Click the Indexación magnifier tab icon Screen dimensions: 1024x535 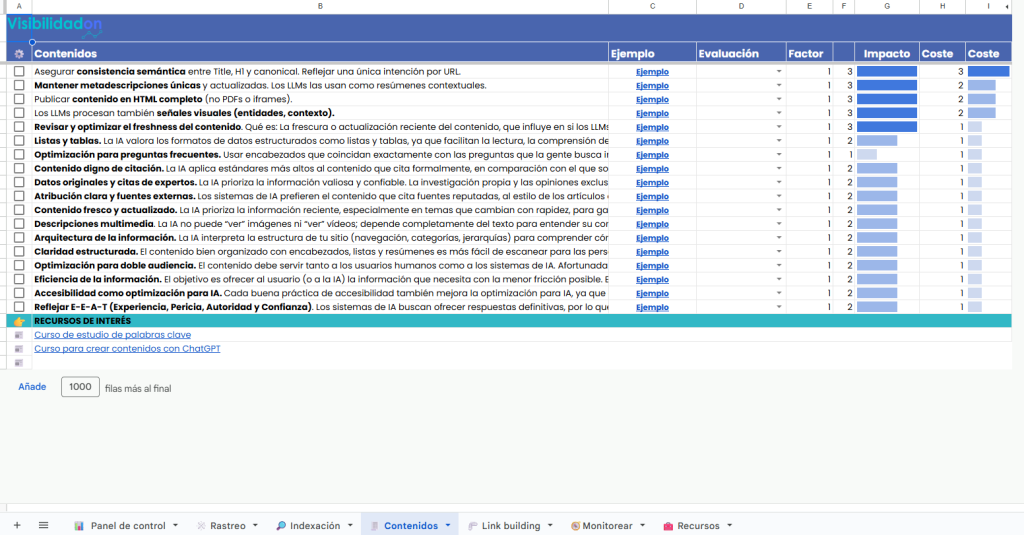tap(281, 526)
